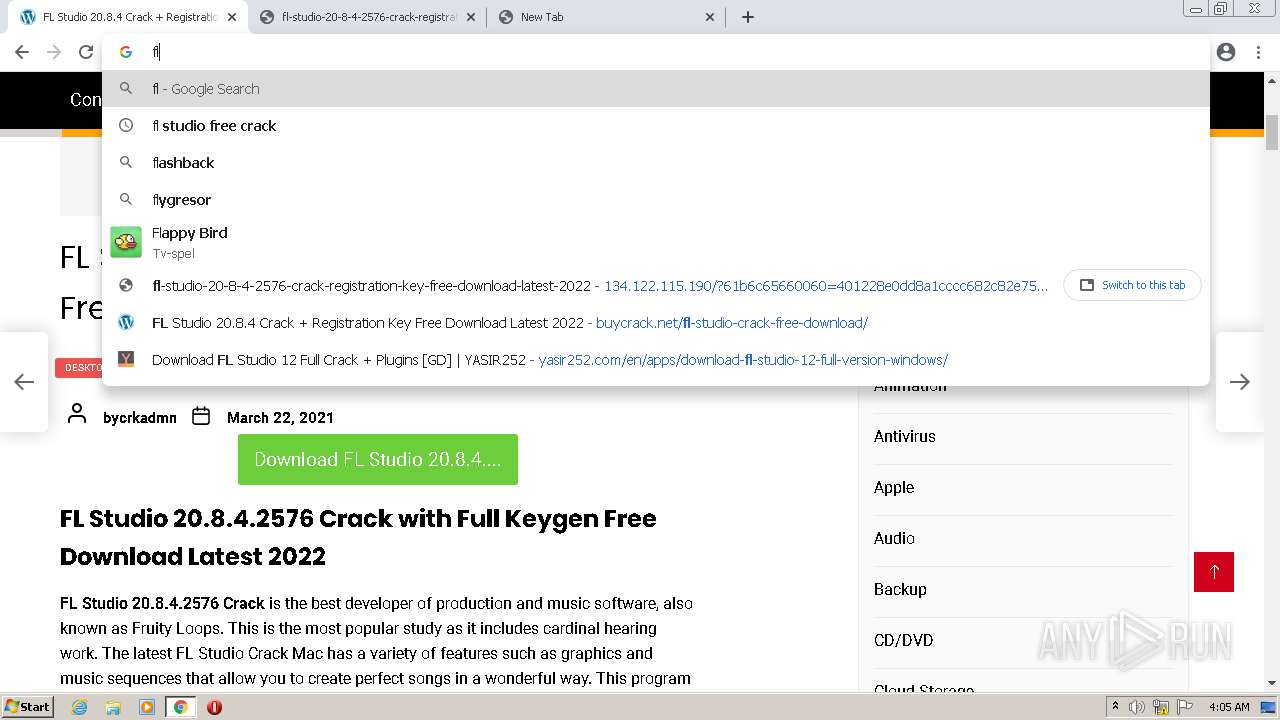Click the WordPress icon beside buycrack.net suggestion

(x=126, y=322)
